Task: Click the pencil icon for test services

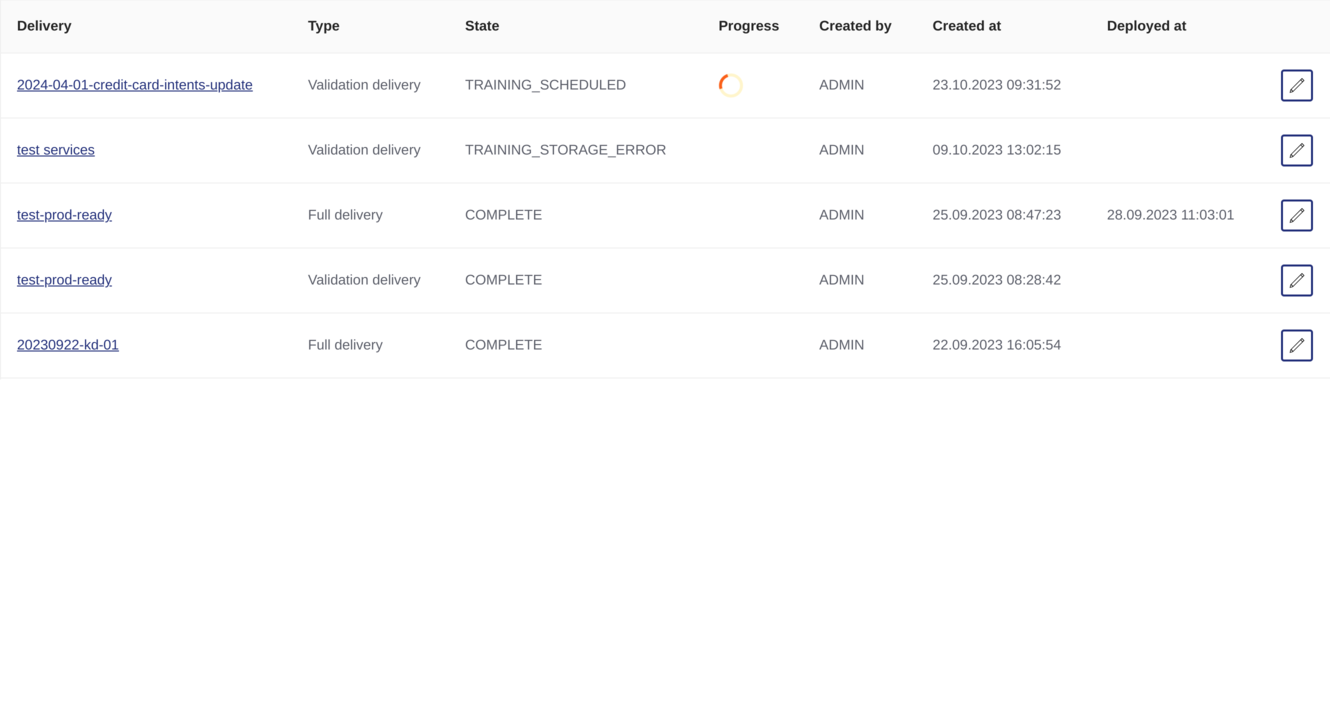Action: point(1296,150)
